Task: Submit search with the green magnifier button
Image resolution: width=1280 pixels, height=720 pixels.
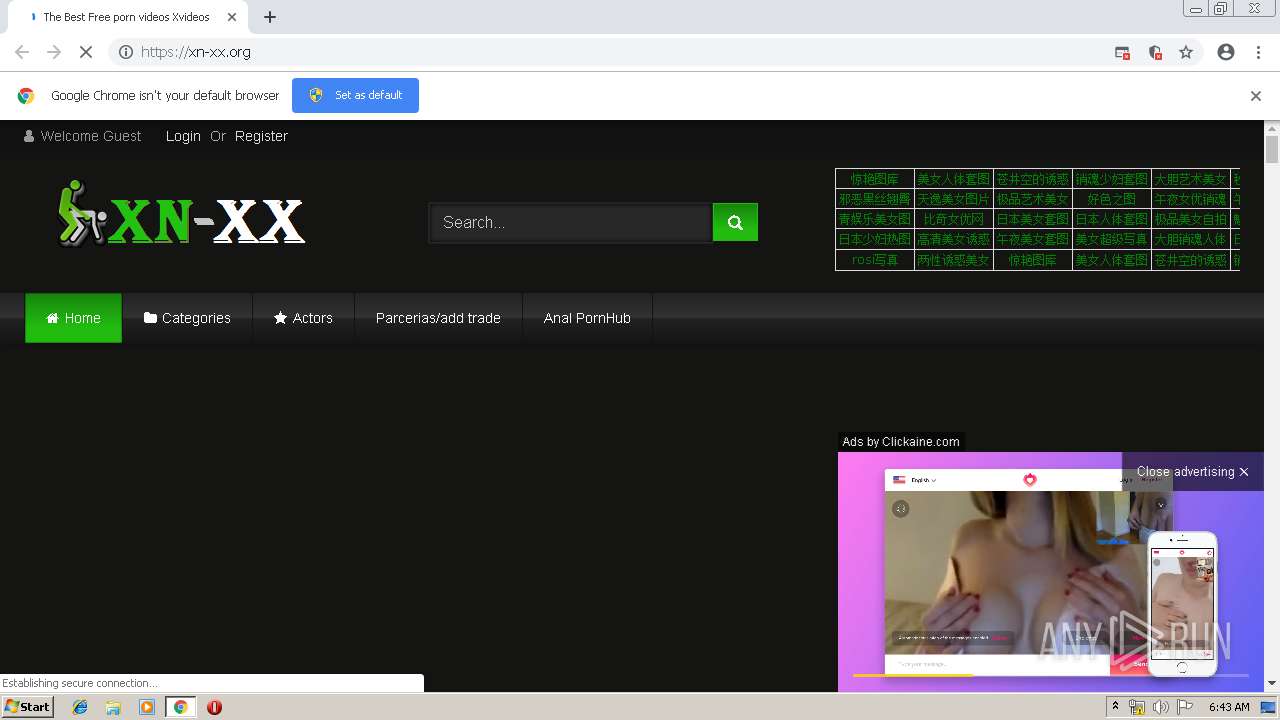Action: coord(735,222)
